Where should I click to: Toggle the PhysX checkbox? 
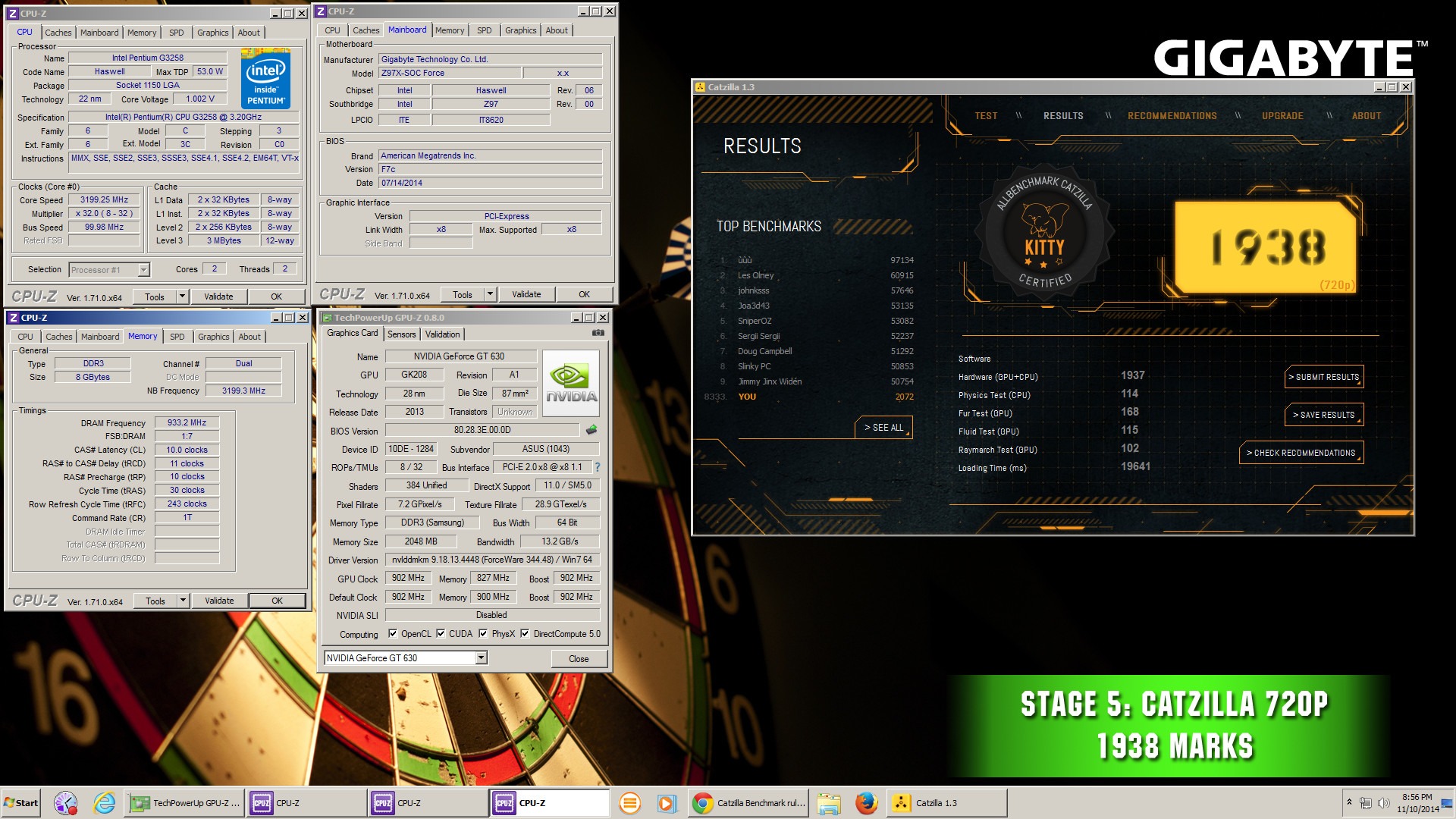pyautogui.click(x=483, y=634)
